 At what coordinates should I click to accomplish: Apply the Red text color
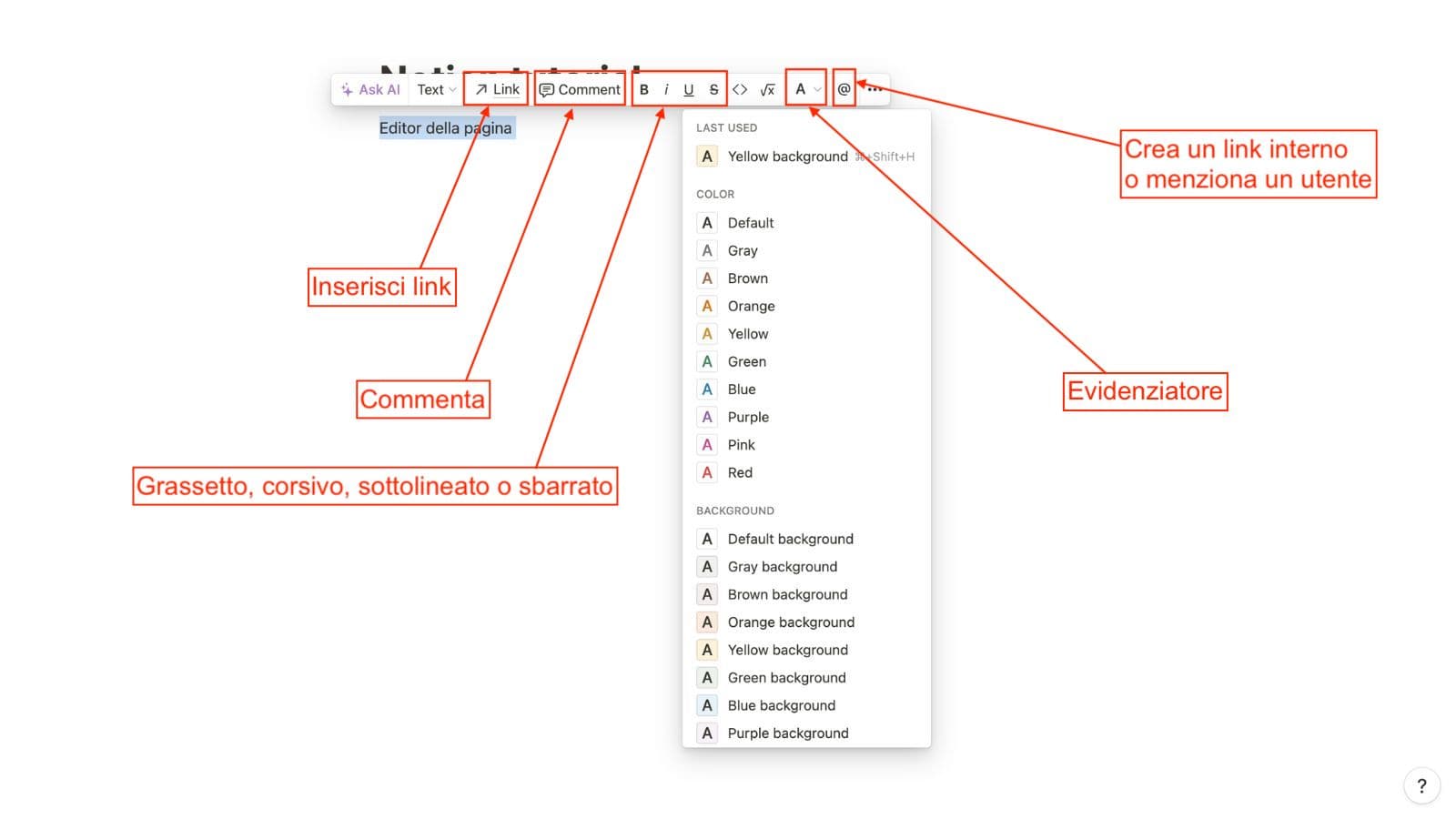740,472
